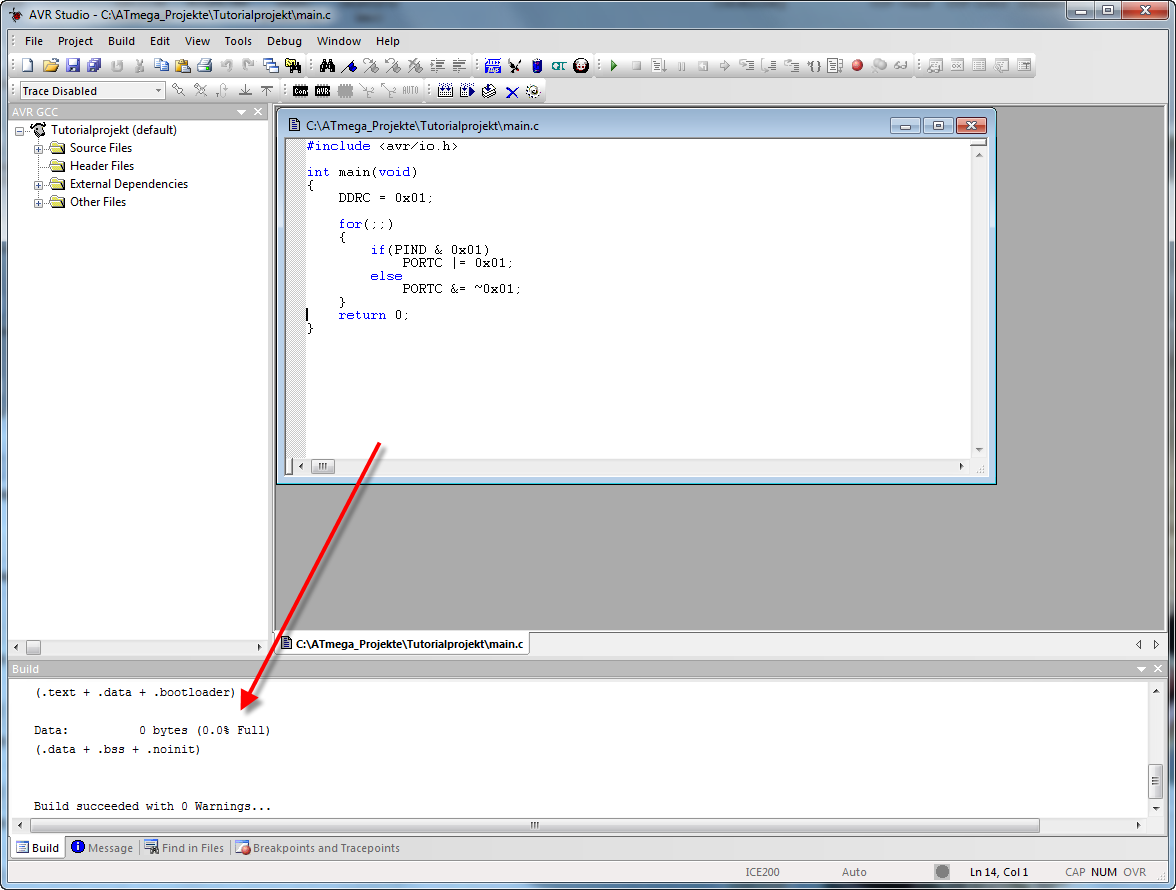This screenshot has height=890, width=1176.
Task: Open the Tools menu
Action: tap(238, 41)
